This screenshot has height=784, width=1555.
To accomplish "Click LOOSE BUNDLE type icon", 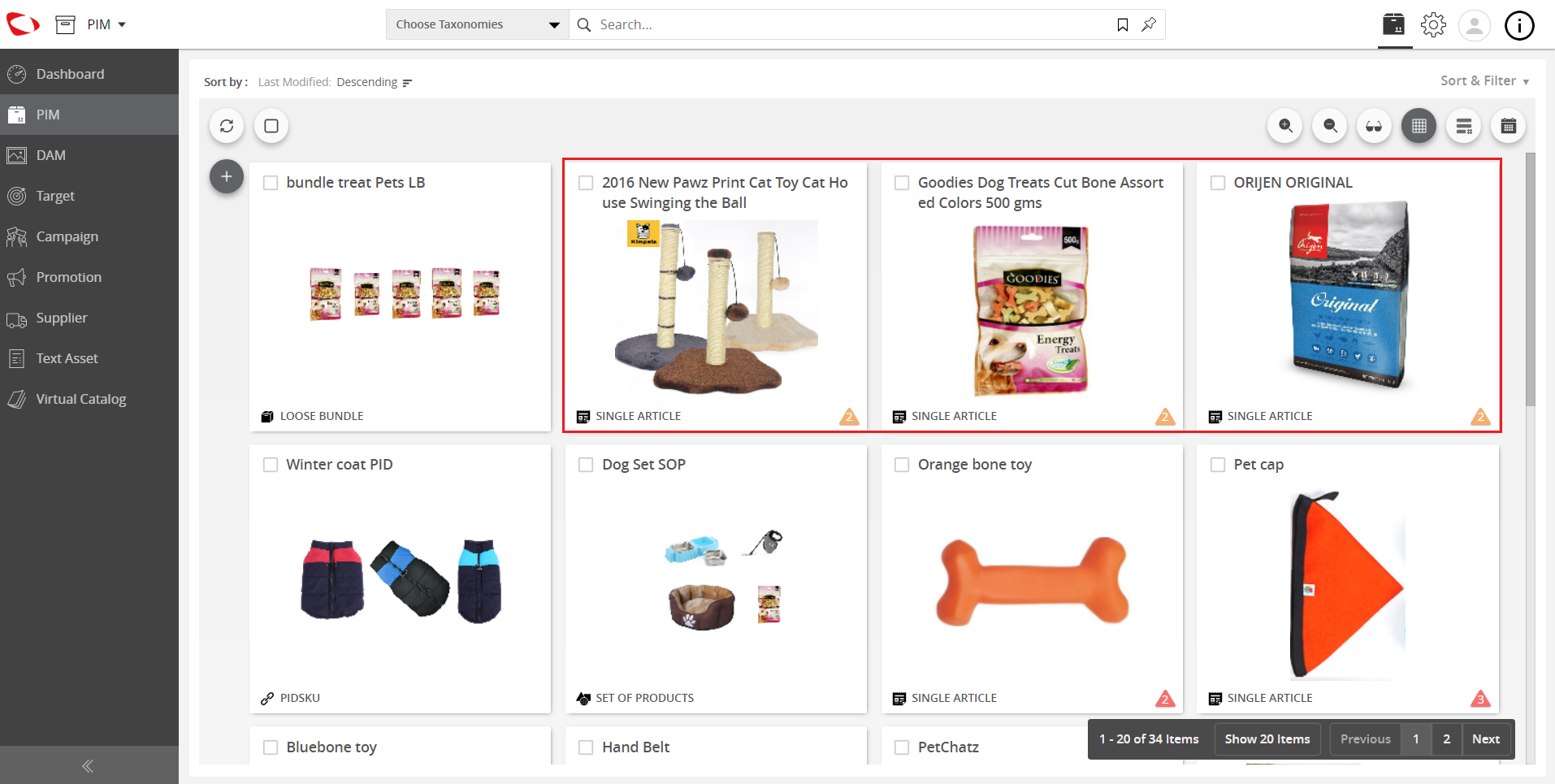I will [267, 417].
